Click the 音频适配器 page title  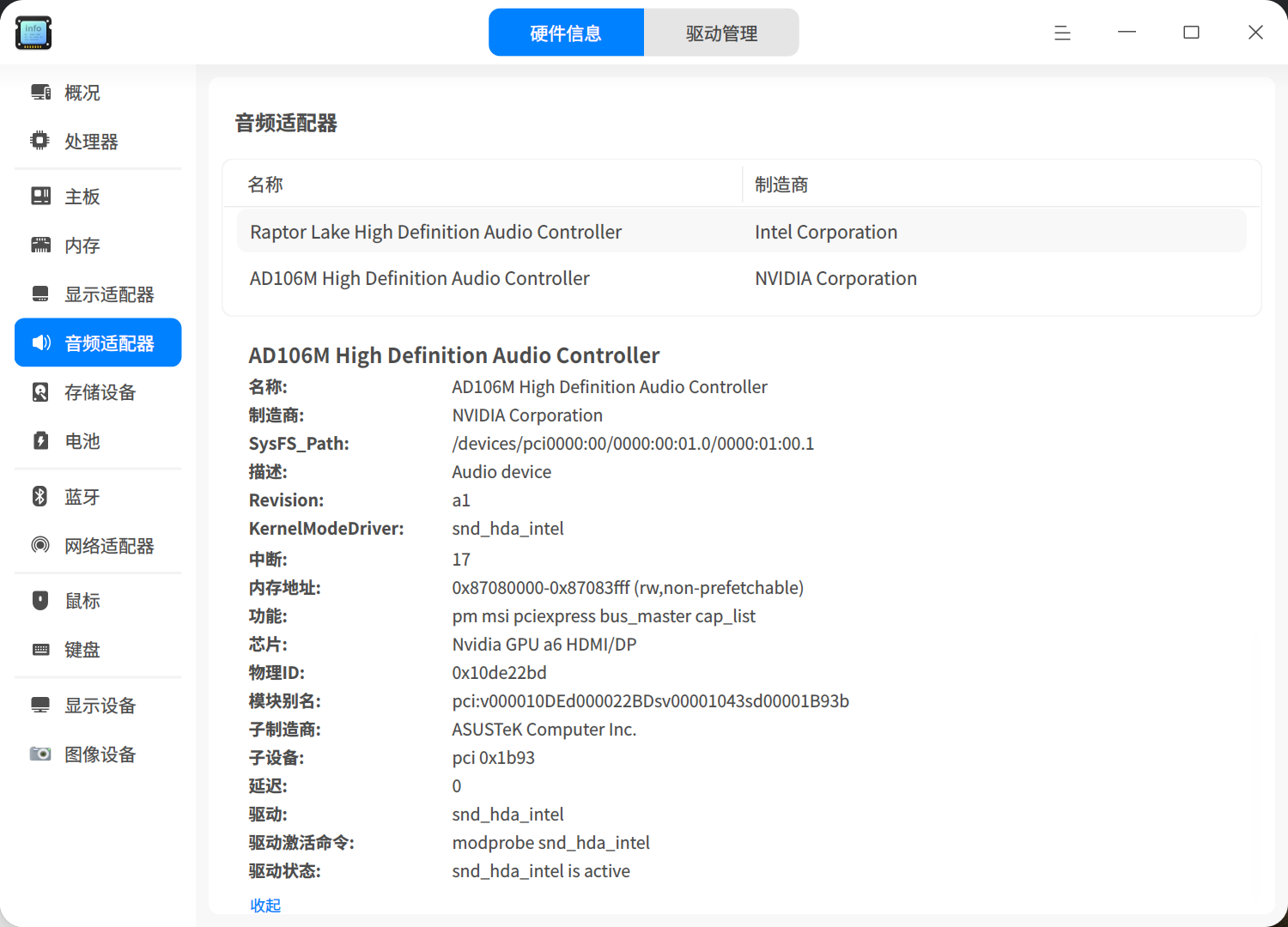(x=286, y=124)
